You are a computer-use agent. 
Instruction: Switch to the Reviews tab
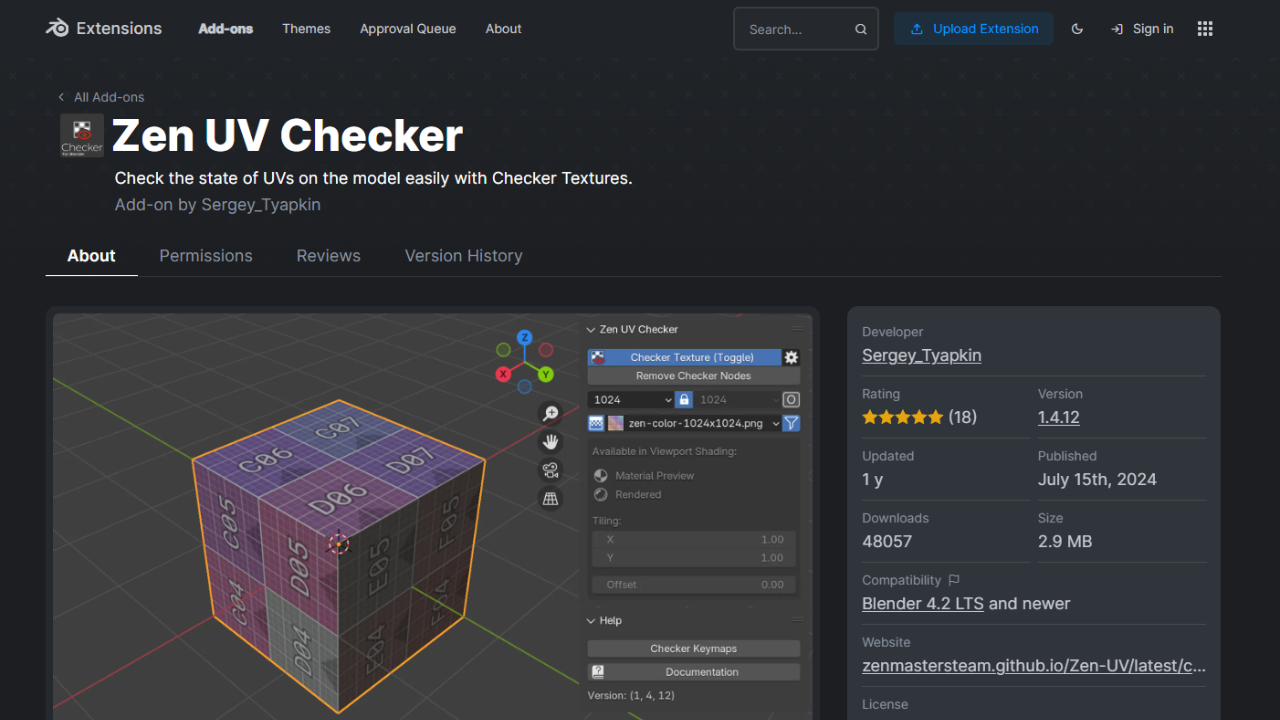coord(328,256)
